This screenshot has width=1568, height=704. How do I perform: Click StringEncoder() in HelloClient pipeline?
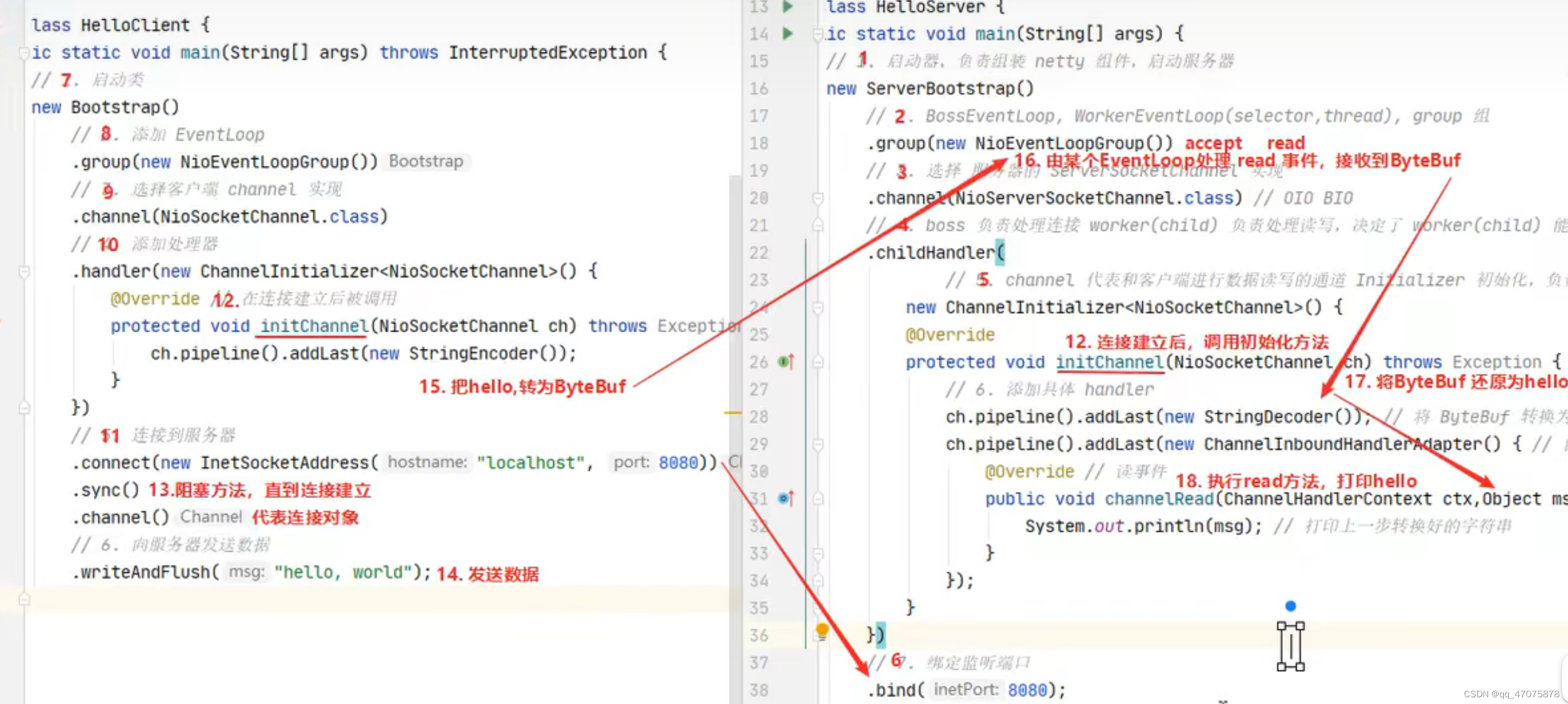point(486,354)
